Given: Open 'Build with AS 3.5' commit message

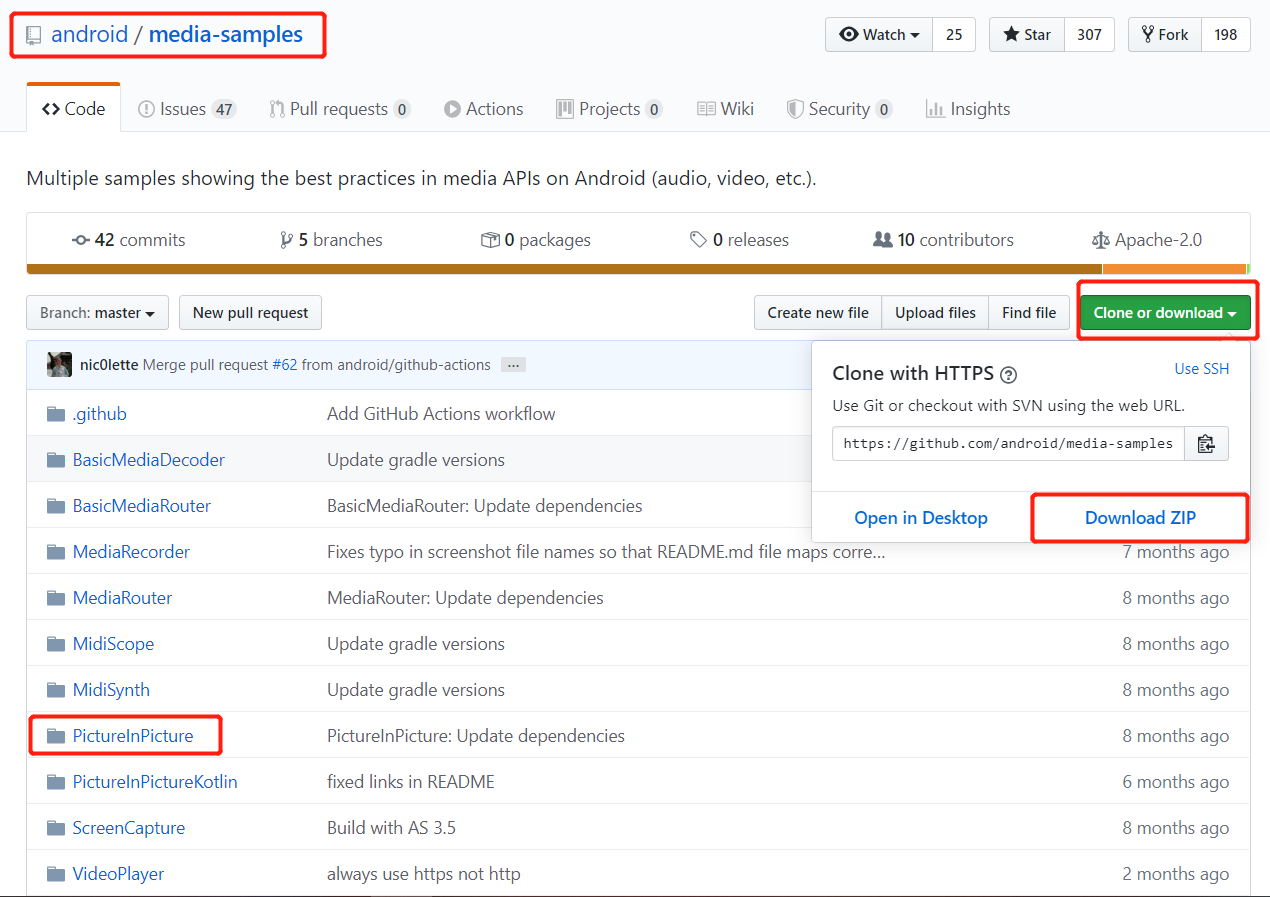Looking at the screenshot, I should point(391,828).
